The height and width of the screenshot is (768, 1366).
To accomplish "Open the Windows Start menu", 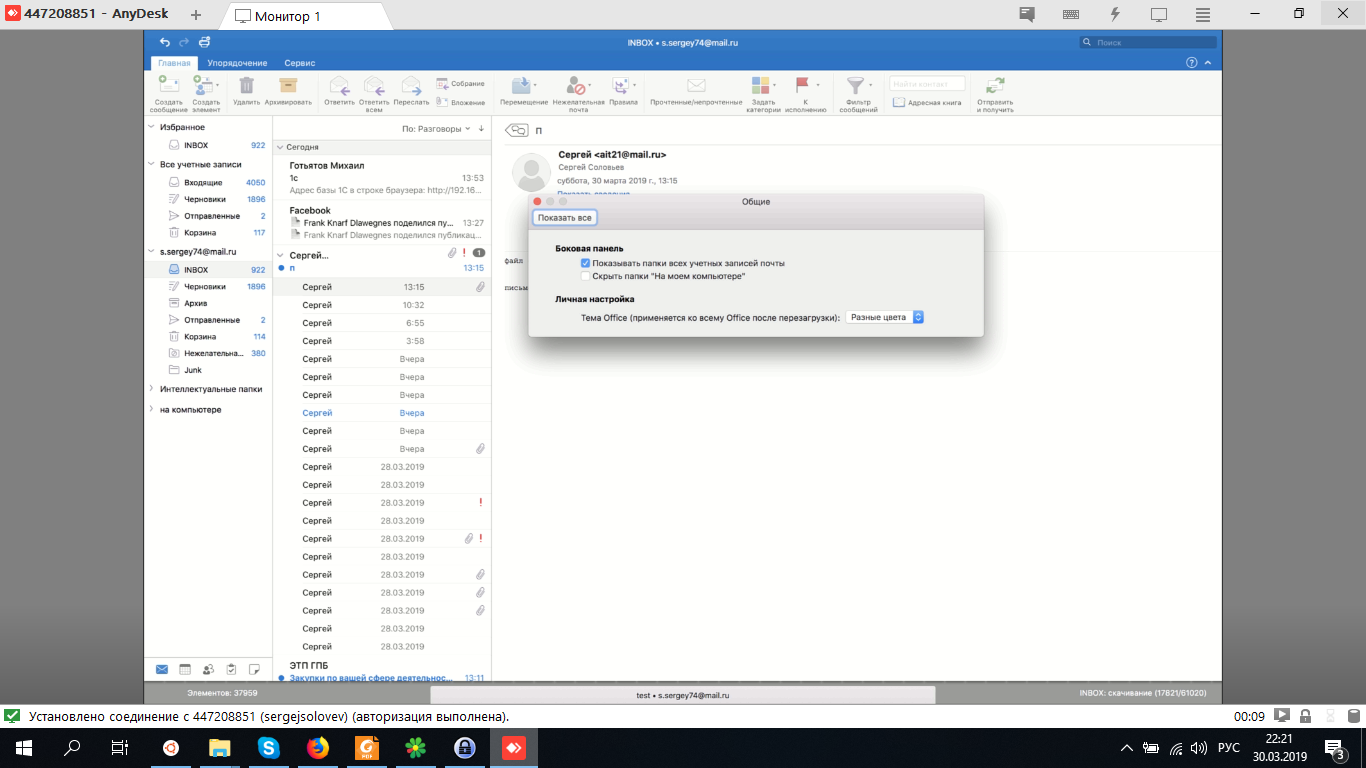I will (x=23, y=747).
